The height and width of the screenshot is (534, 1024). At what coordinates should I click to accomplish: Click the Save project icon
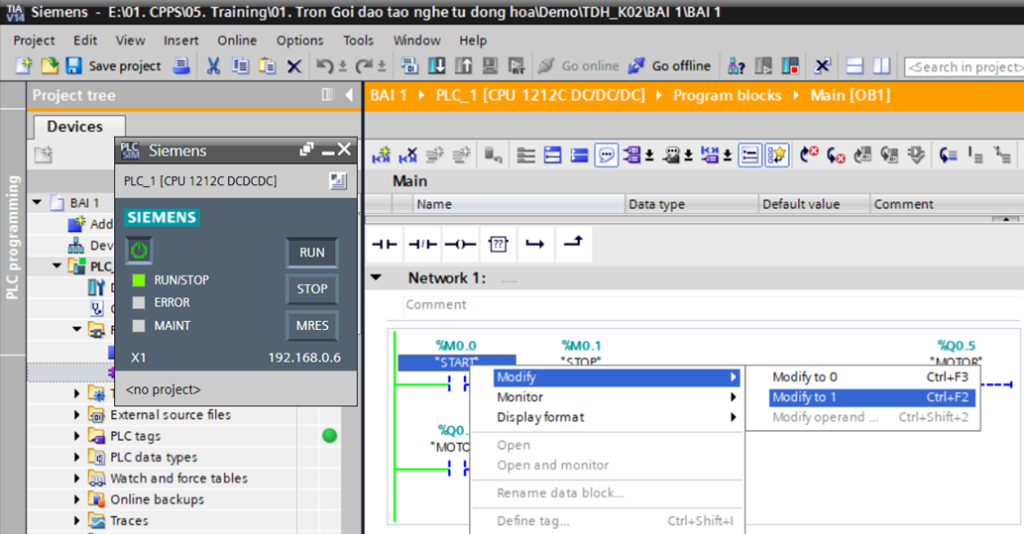[x=73, y=66]
